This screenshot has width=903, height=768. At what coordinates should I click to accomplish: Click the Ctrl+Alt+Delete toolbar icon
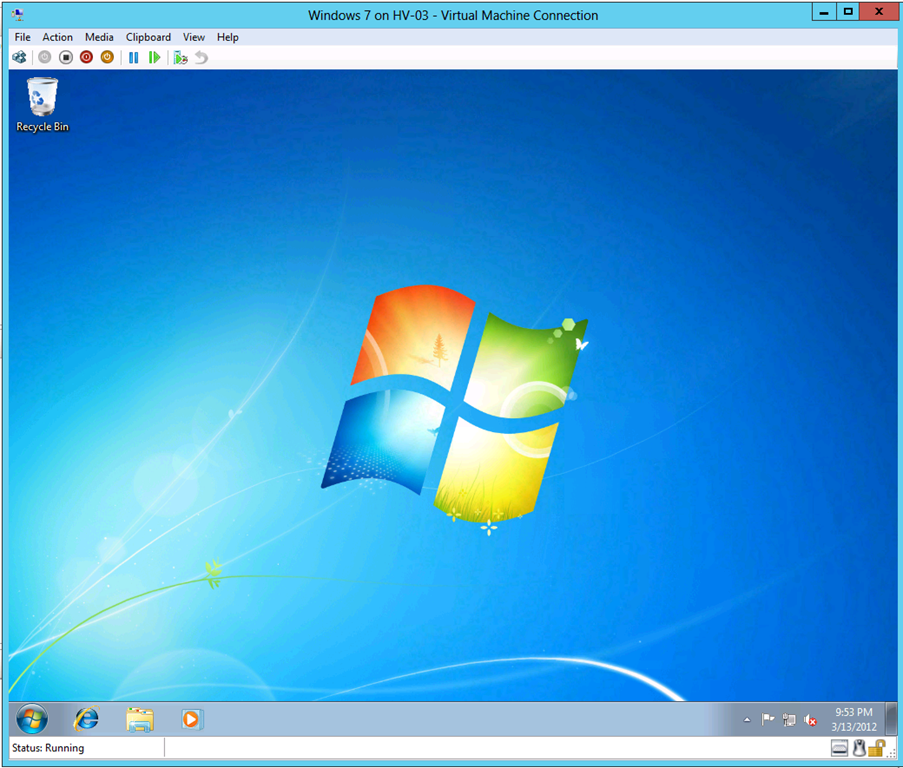coord(20,58)
